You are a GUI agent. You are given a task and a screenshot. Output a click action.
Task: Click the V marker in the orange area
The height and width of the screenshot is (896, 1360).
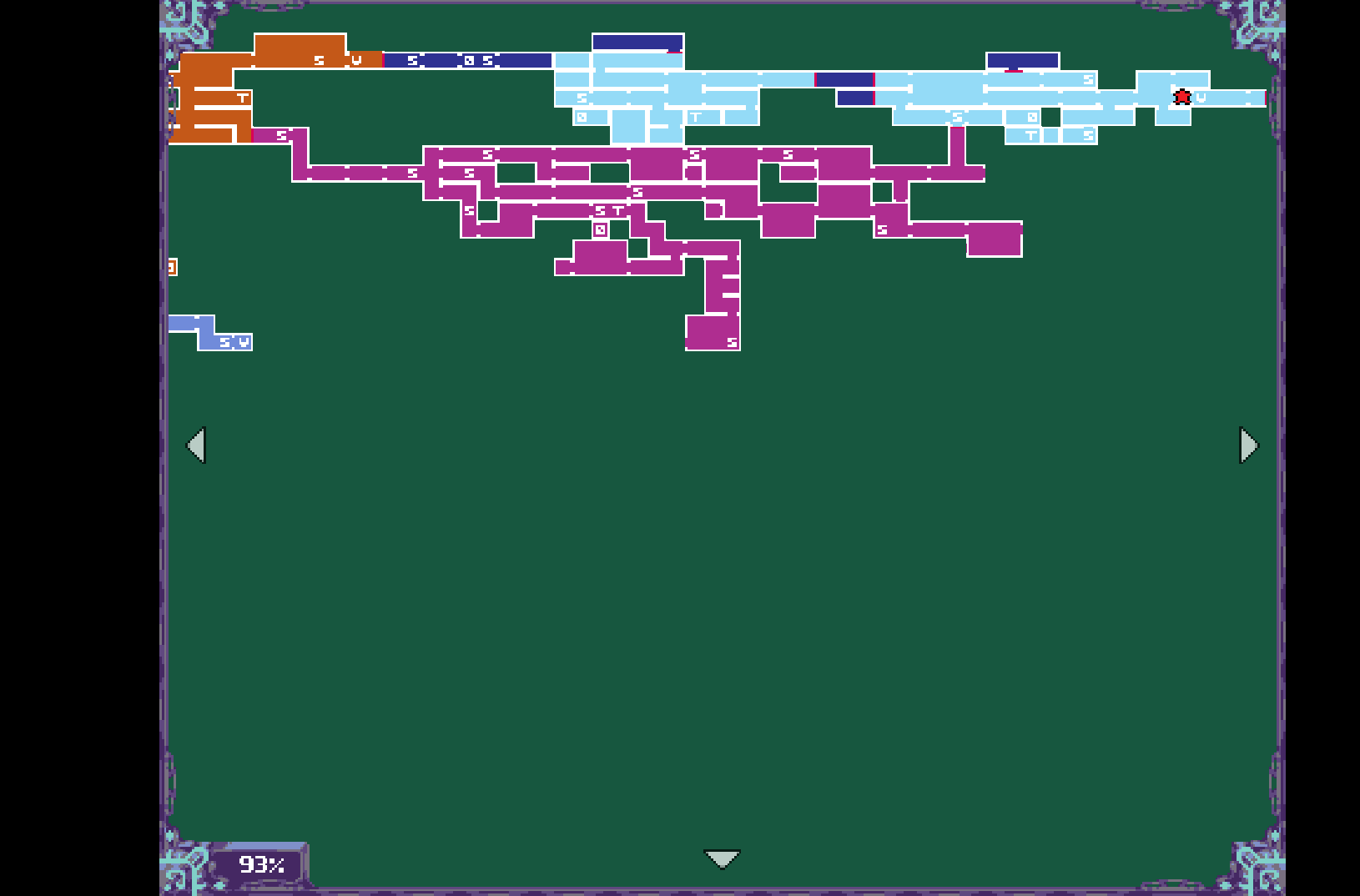coord(356,60)
